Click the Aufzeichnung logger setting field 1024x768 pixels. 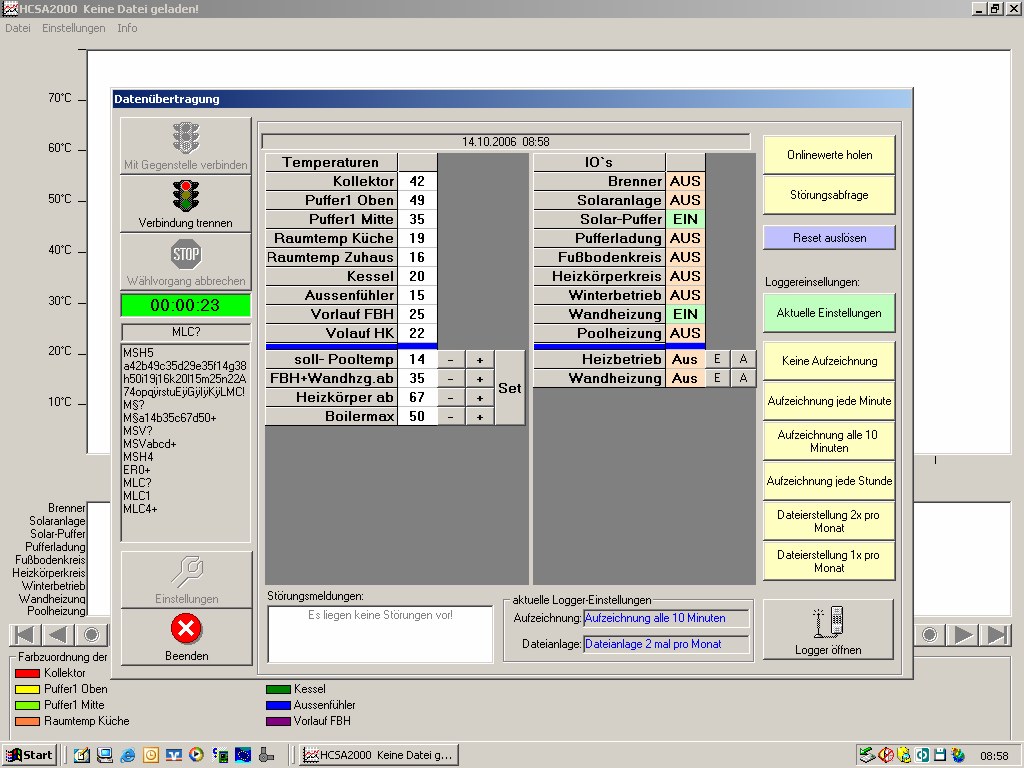click(666, 619)
